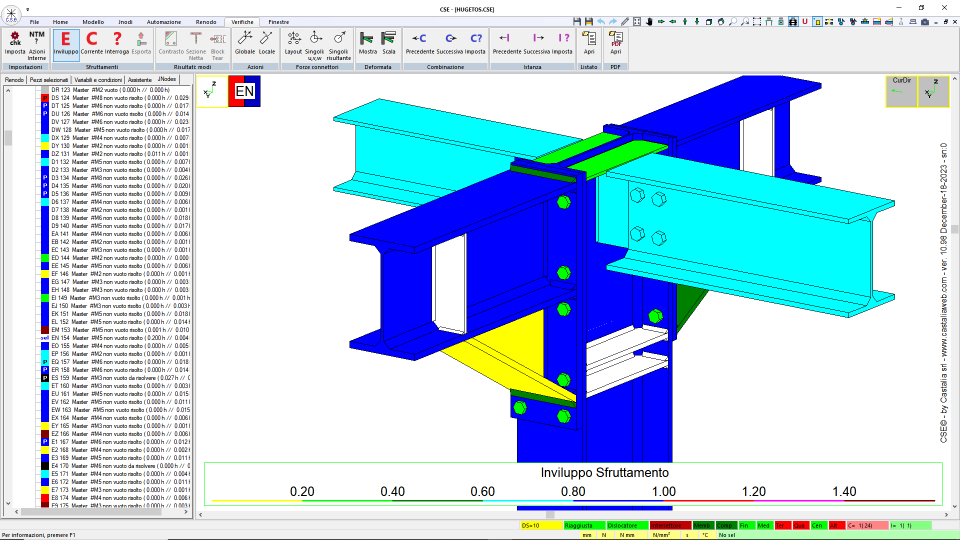Click the Layout connector forces icon
This screenshot has width=960, height=540.
pos(293,44)
